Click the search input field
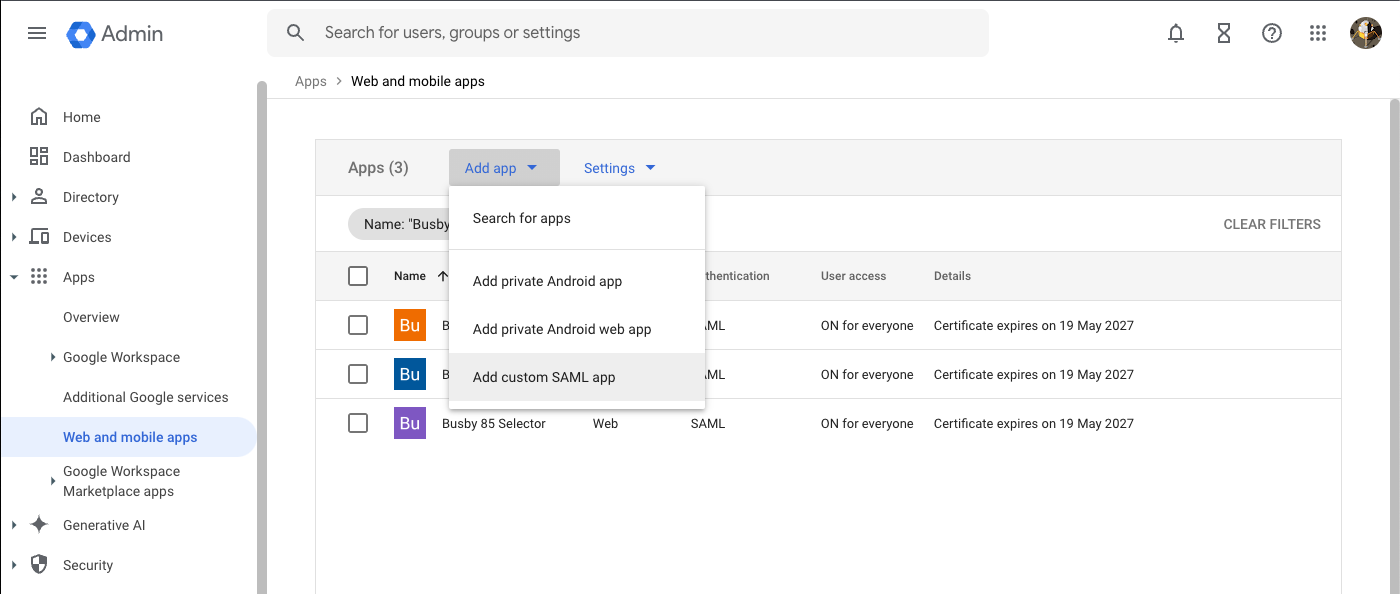Viewport: 1400px width, 594px height. 628,33
